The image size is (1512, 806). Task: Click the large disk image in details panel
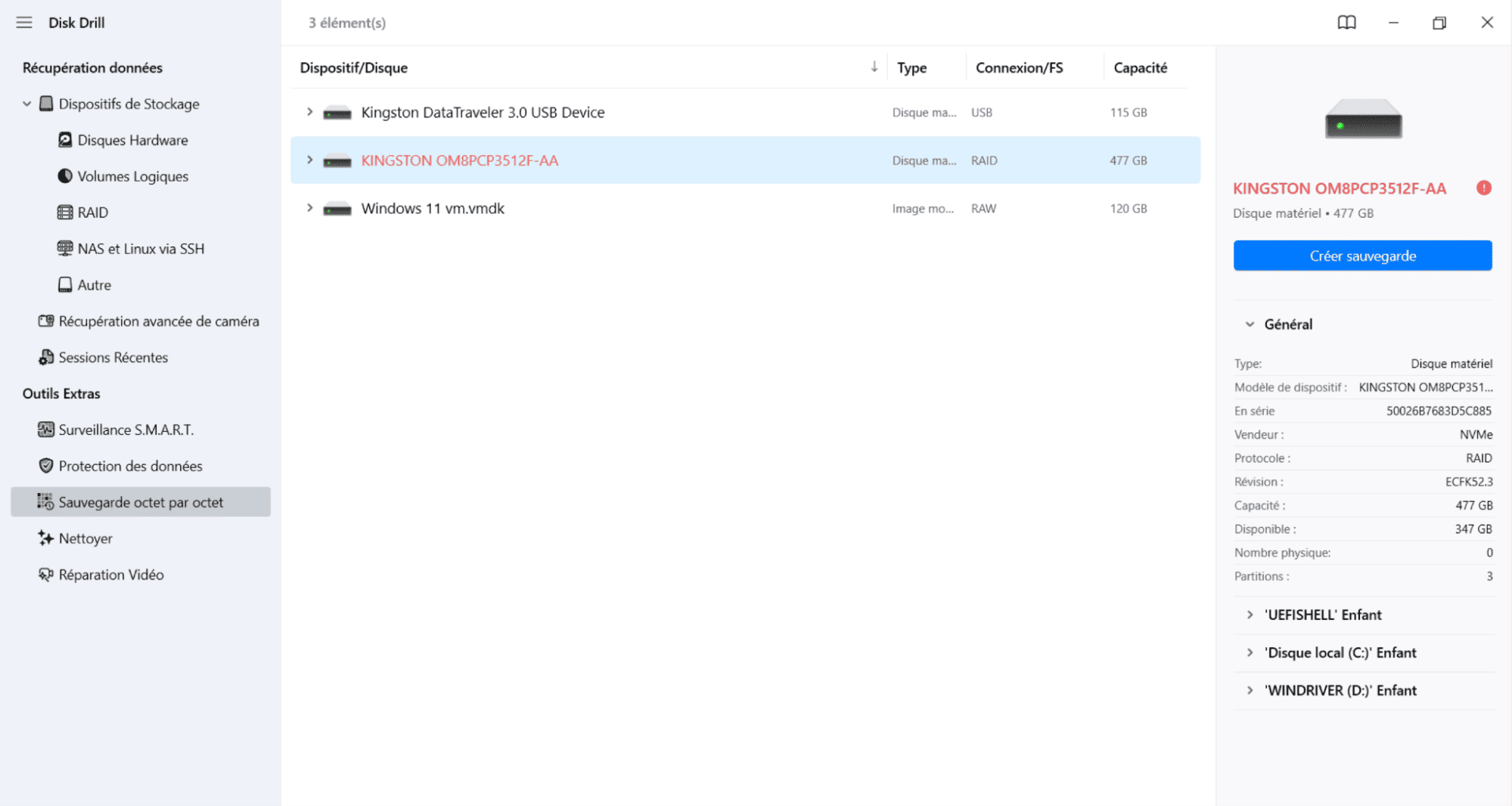1363,119
